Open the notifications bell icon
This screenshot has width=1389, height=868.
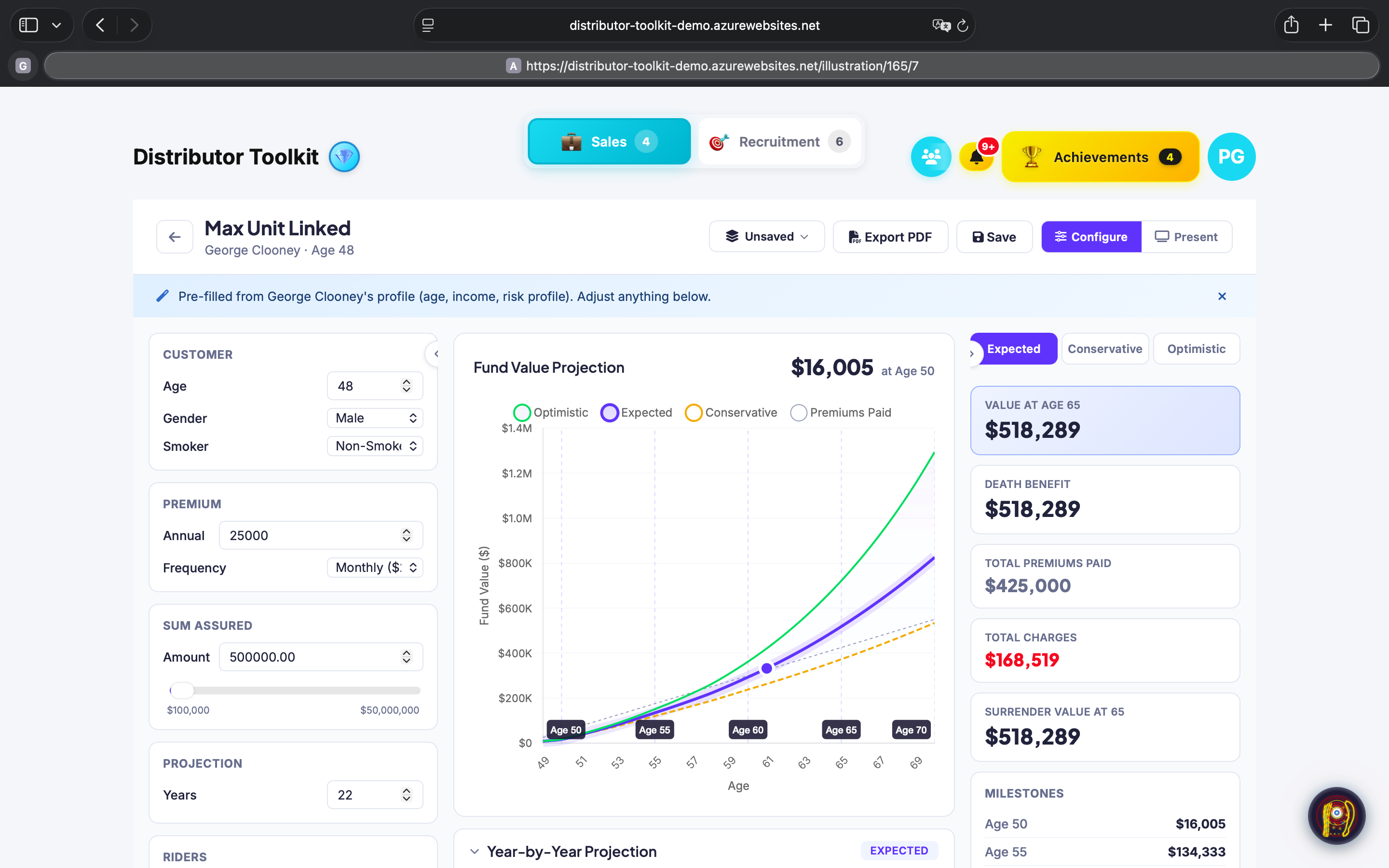point(976,157)
